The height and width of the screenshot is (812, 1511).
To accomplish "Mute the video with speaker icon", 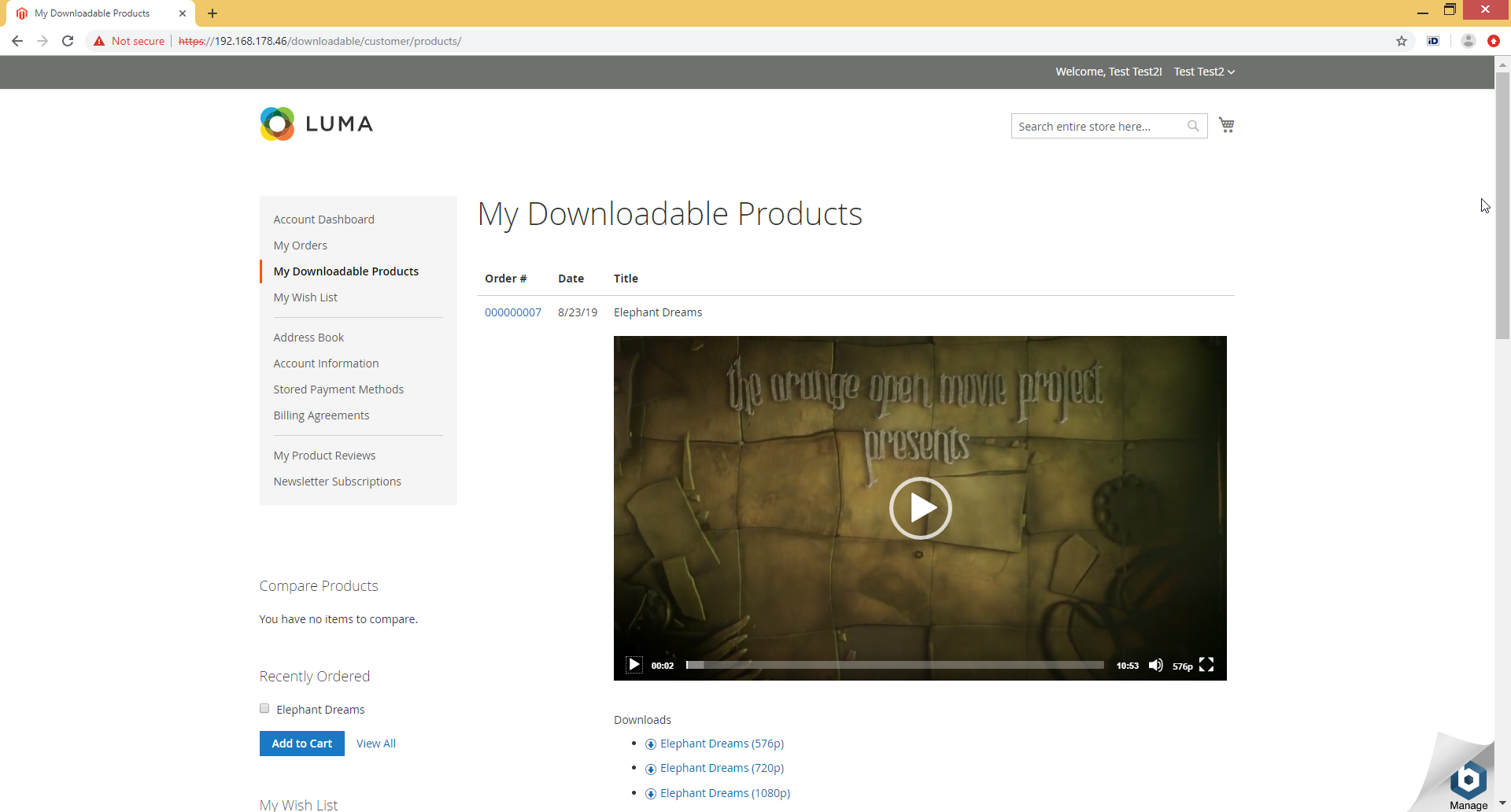I will pyautogui.click(x=1155, y=666).
